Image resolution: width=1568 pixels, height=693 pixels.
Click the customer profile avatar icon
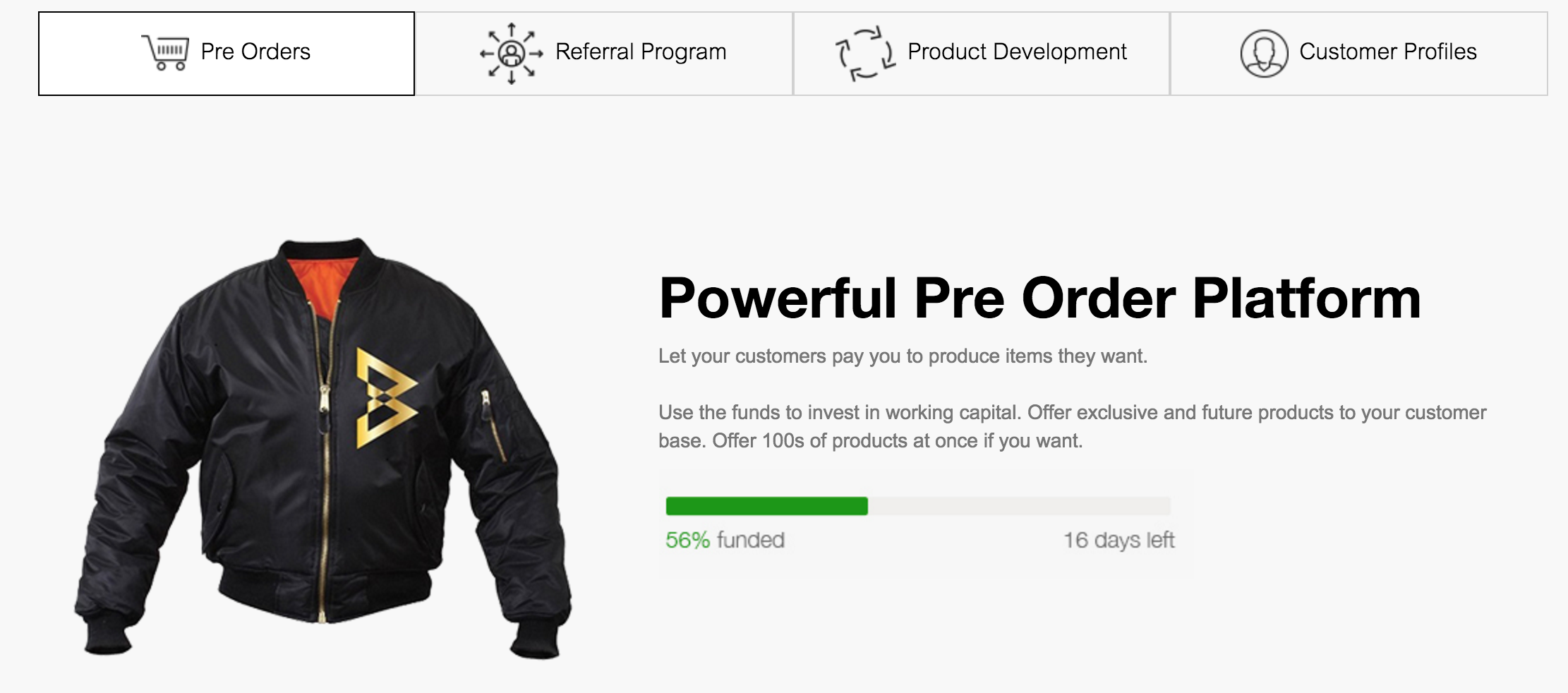1264,53
